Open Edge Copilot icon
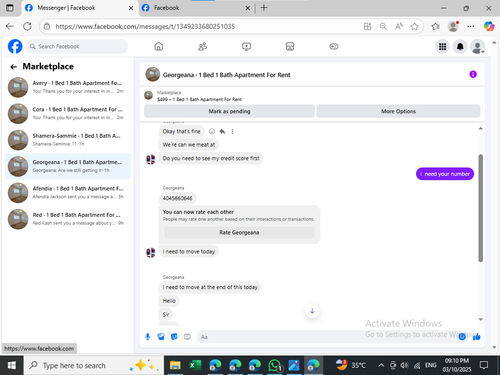The height and width of the screenshot is (375, 500). click(489, 26)
